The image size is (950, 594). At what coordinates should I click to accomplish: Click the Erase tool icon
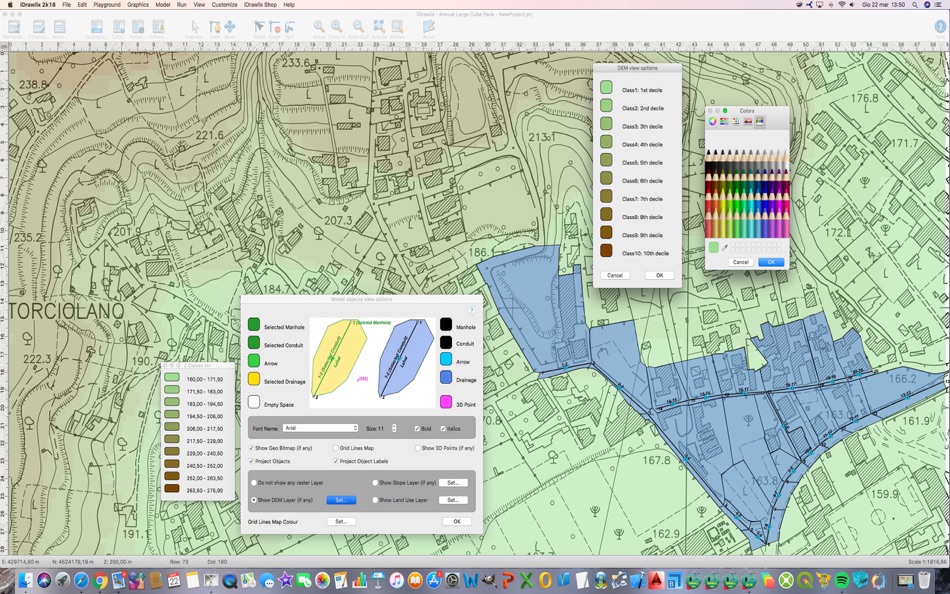[x=275, y=27]
